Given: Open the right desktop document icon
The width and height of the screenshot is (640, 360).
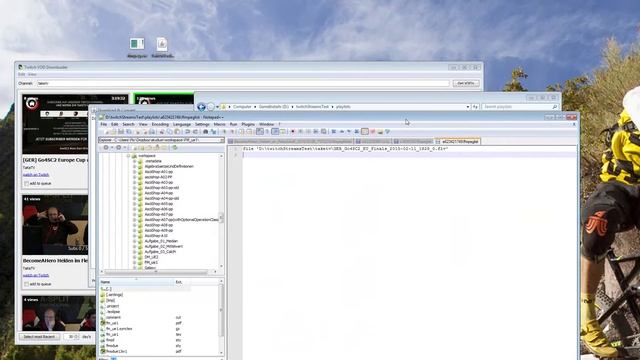Looking at the screenshot, I should coord(162,48).
